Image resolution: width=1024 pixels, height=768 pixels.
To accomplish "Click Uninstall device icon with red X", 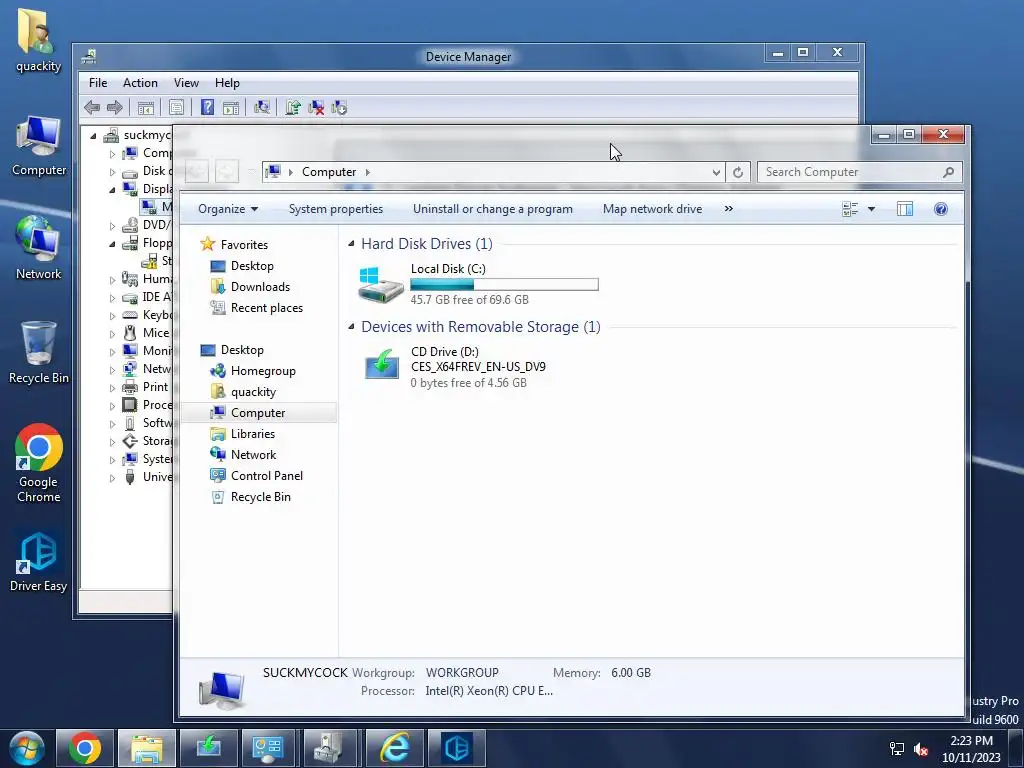I will [316, 107].
